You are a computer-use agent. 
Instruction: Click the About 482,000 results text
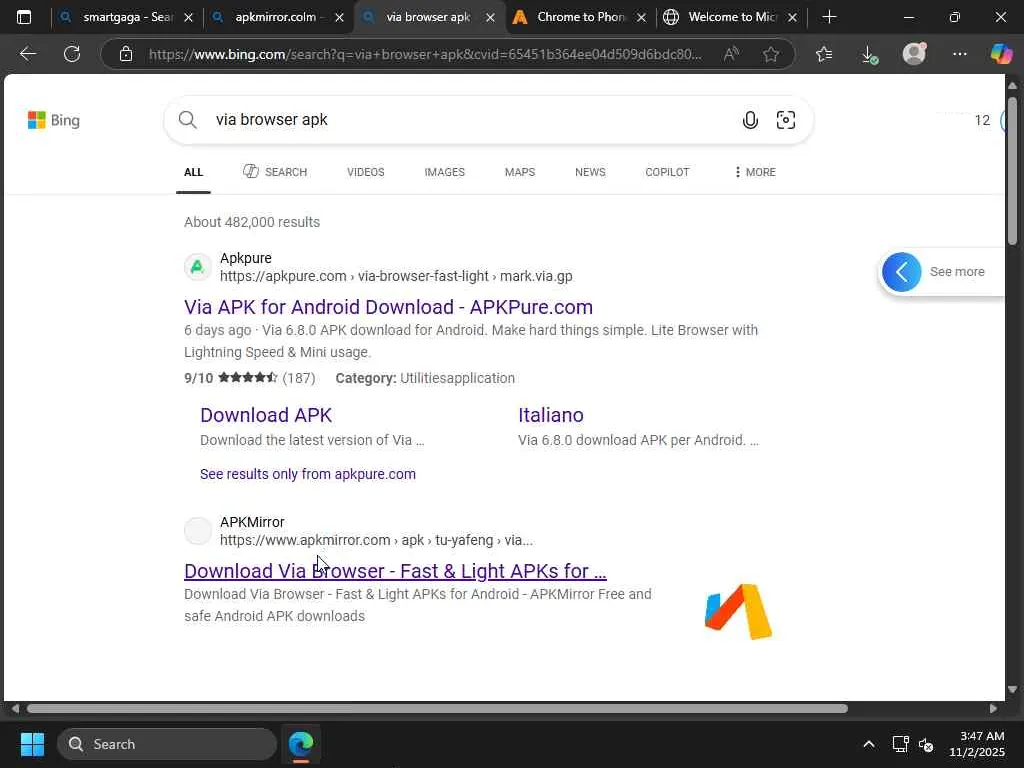pos(252,222)
